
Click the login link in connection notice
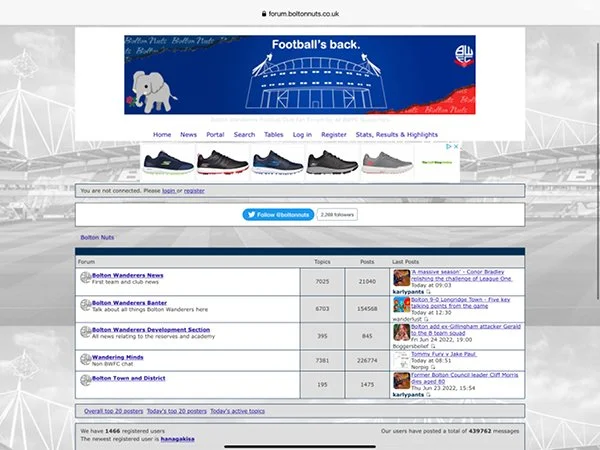pos(169,191)
